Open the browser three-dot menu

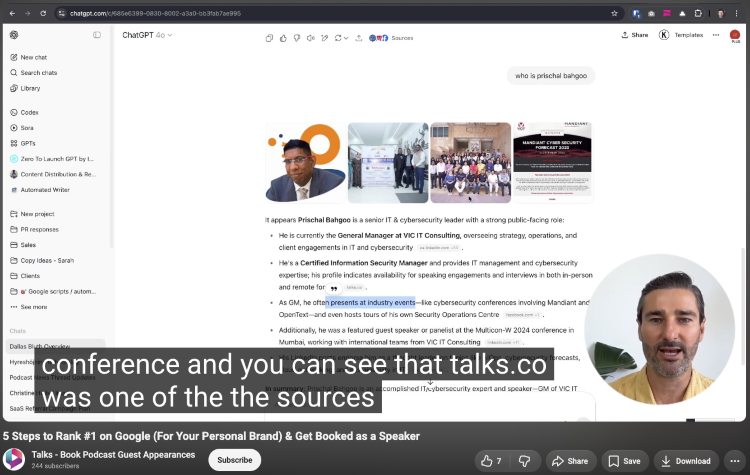click(737, 13)
